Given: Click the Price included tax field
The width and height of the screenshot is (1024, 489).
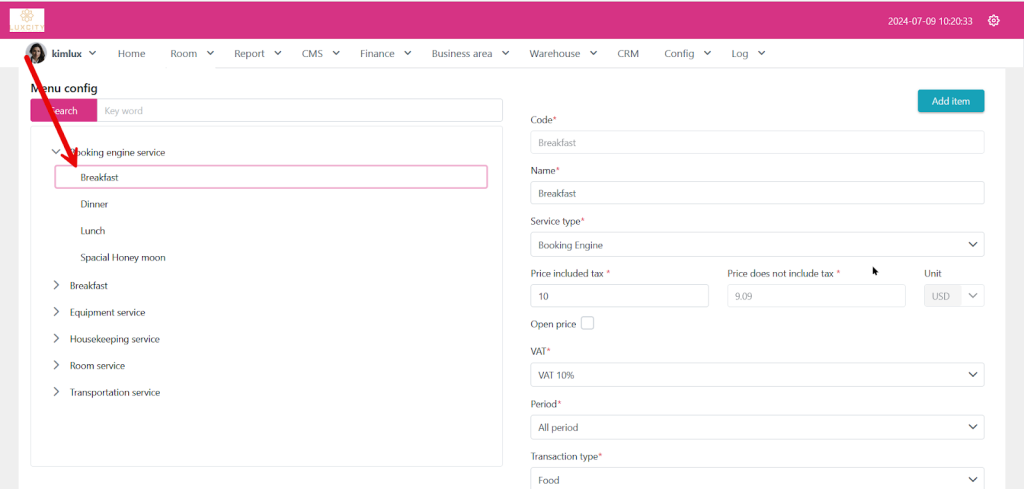Looking at the screenshot, I should pyautogui.click(x=619, y=296).
